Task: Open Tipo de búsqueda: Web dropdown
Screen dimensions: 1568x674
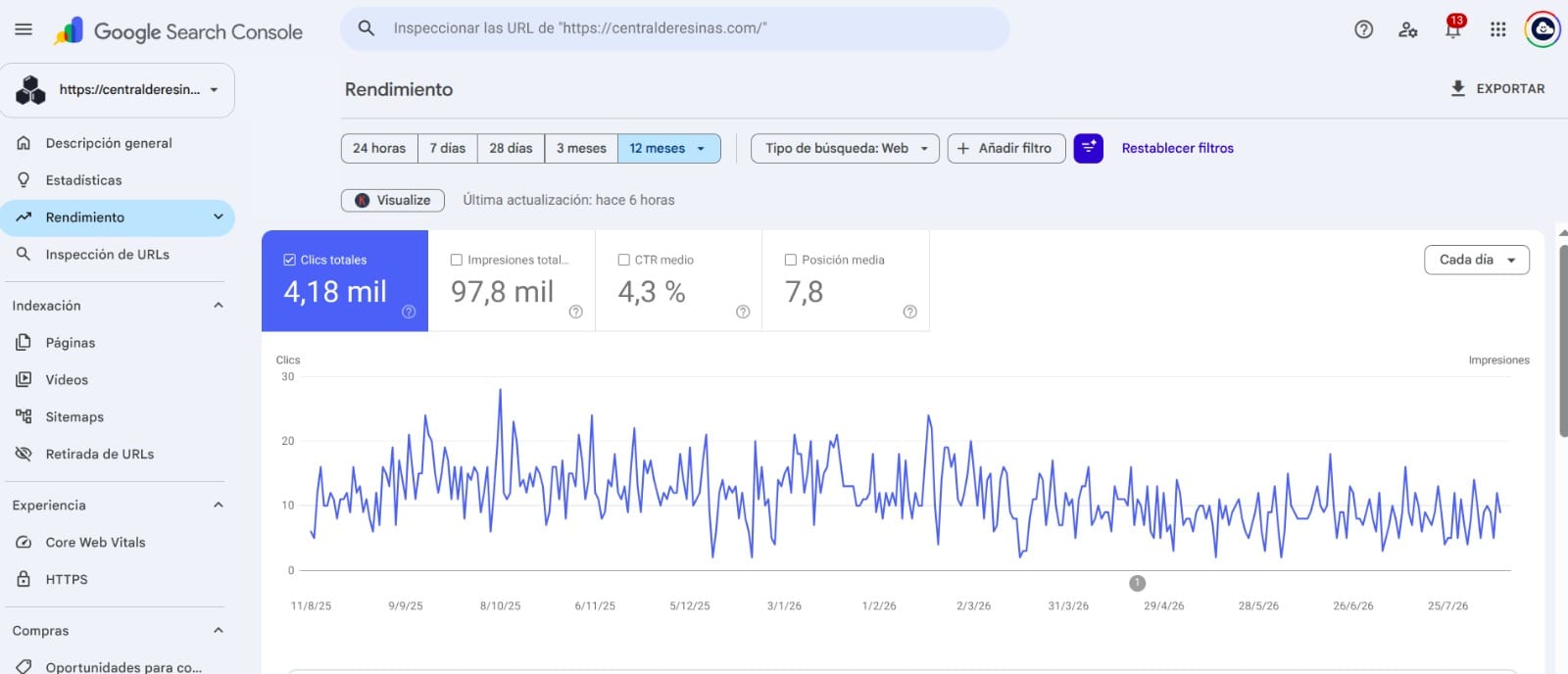Action: point(845,148)
